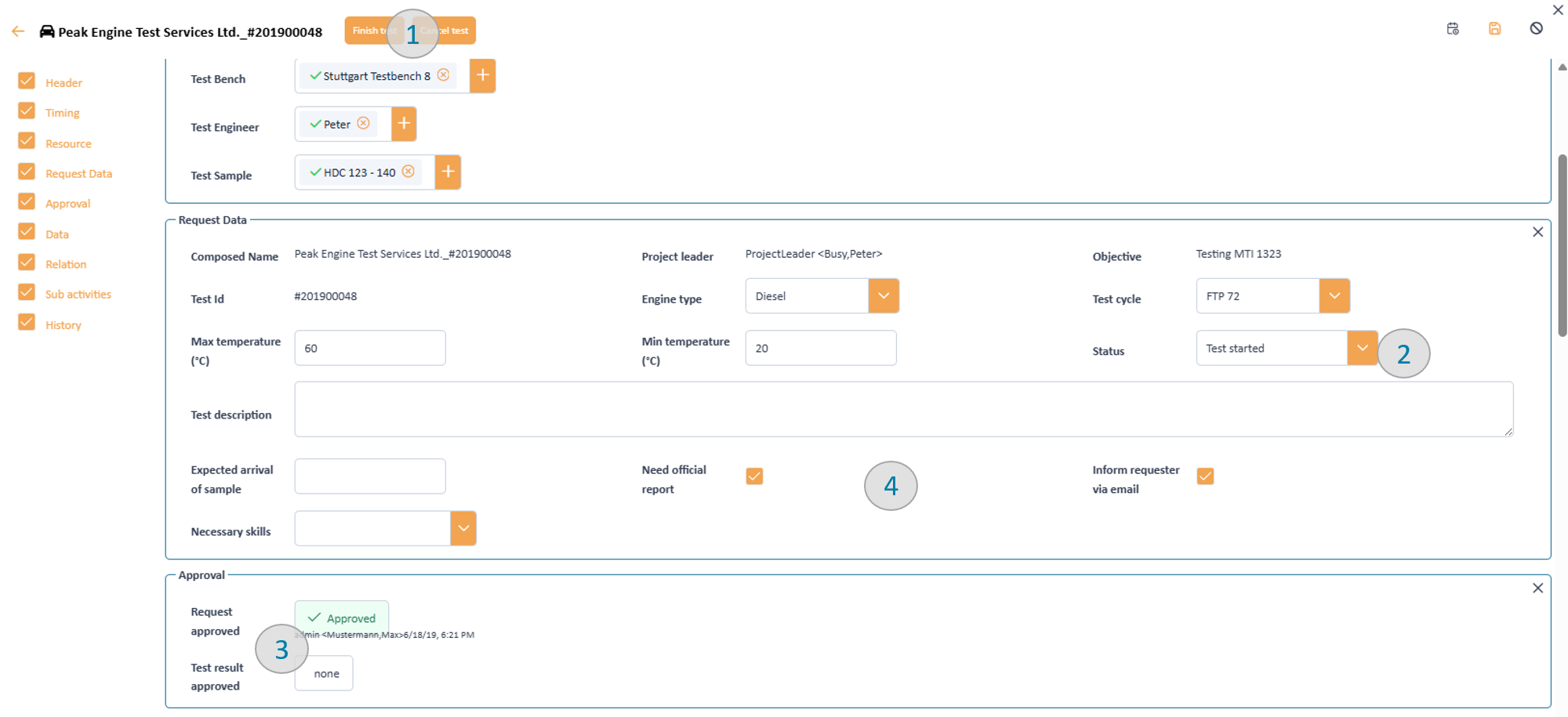Click the Expected arrival of sample field
Screen dimensions: 1568x717
(x=370, y=476)
